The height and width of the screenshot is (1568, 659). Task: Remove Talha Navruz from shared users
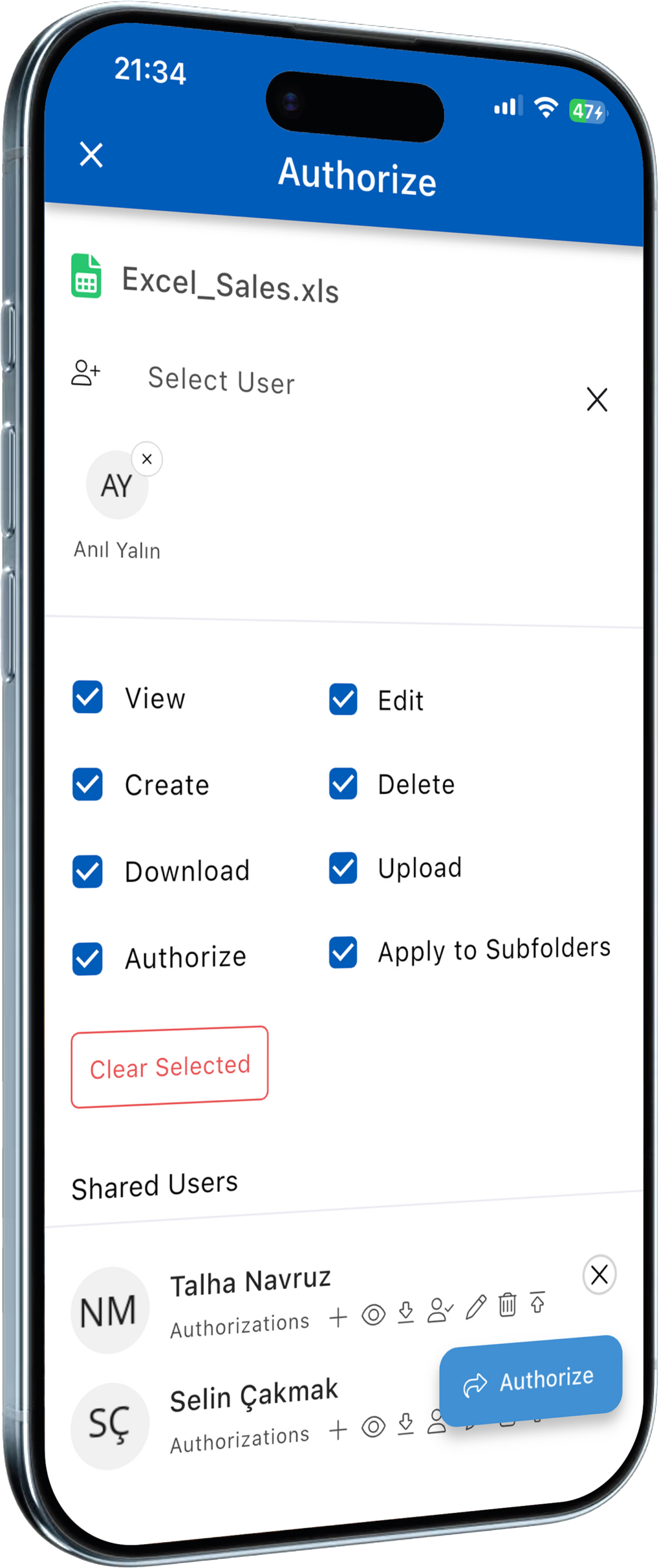tap(599, 1275)
